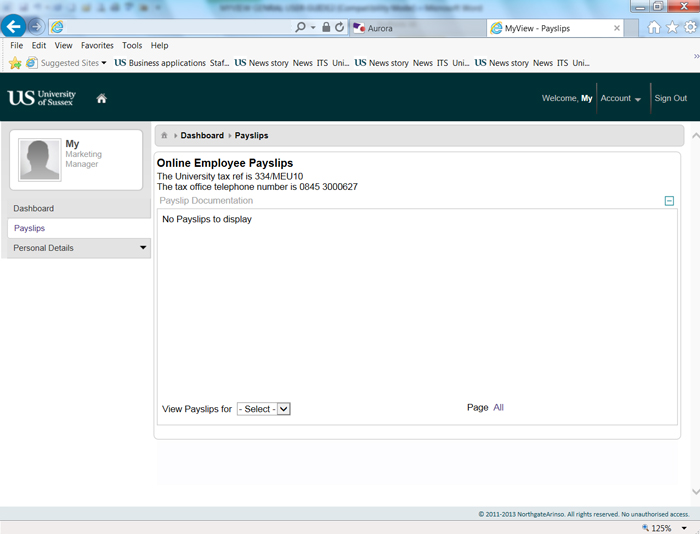Viewport: 700px width, 534px height.
Task: Switch to the Aurora browser tab
Action: click(417, 28)
